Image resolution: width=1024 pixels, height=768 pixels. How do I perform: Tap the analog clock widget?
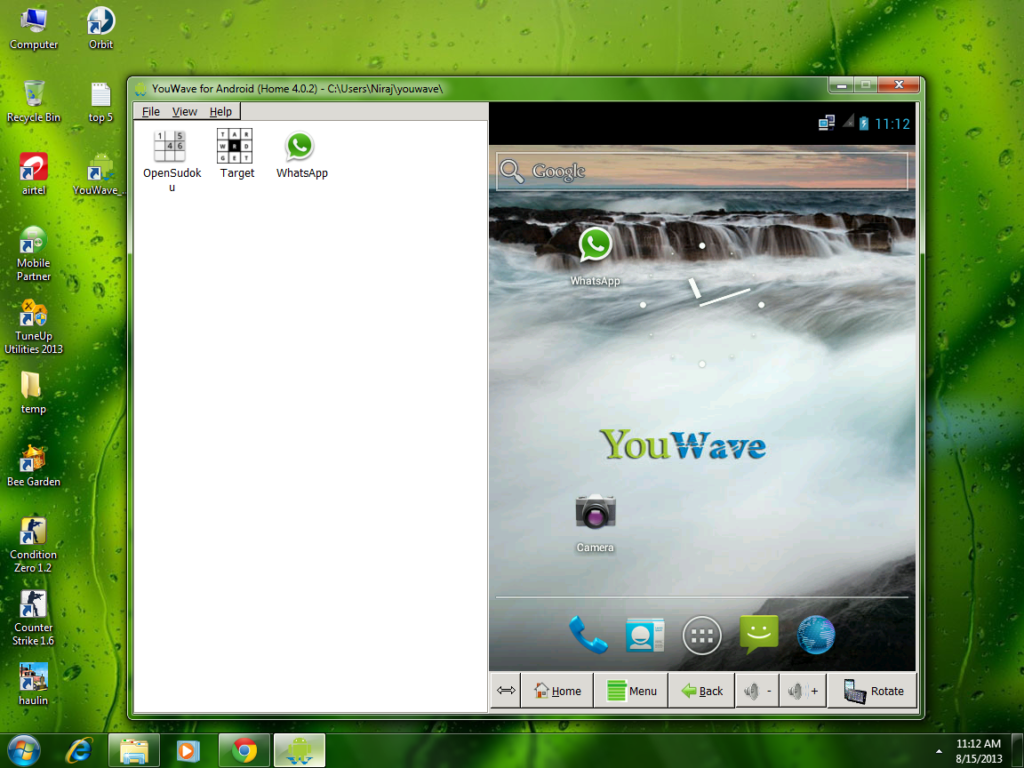coord(702,304)
